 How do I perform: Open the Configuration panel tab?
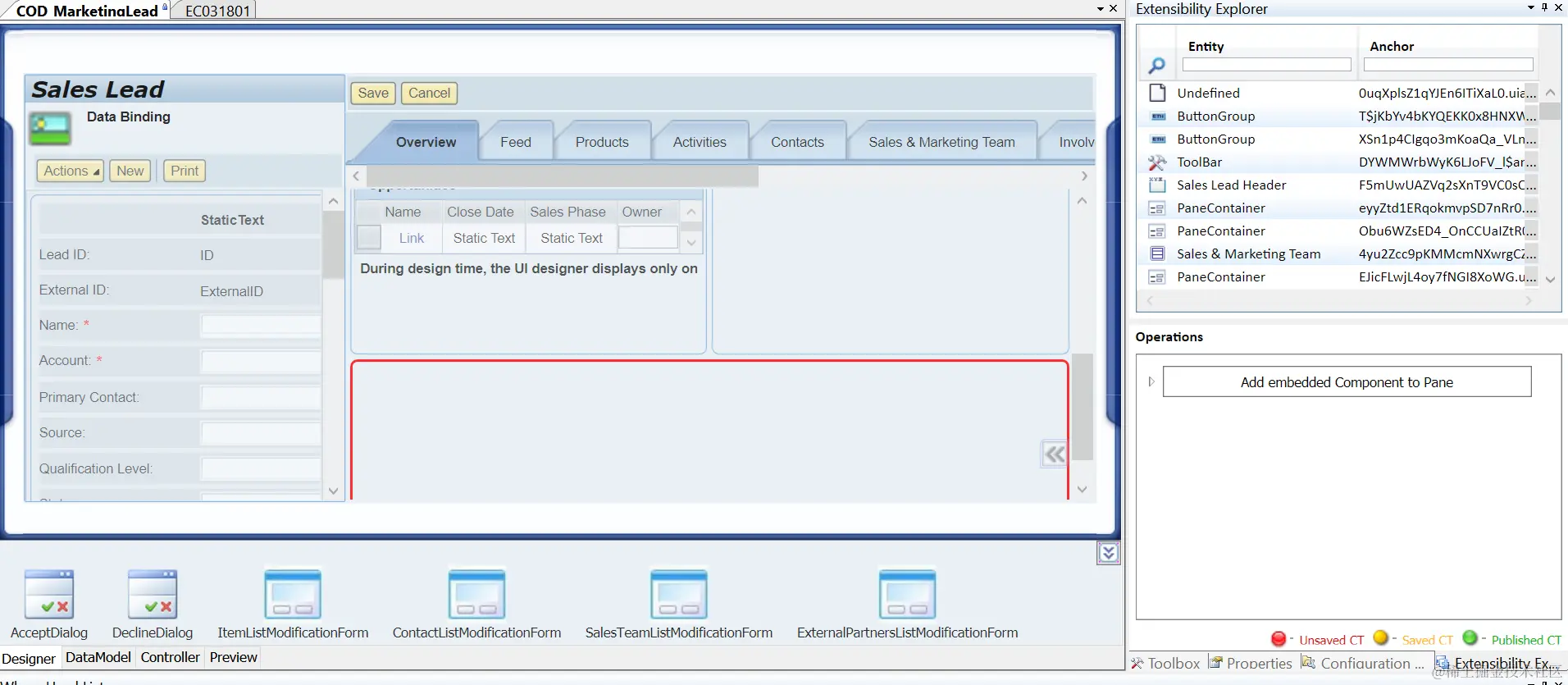tap(1363, 663)
